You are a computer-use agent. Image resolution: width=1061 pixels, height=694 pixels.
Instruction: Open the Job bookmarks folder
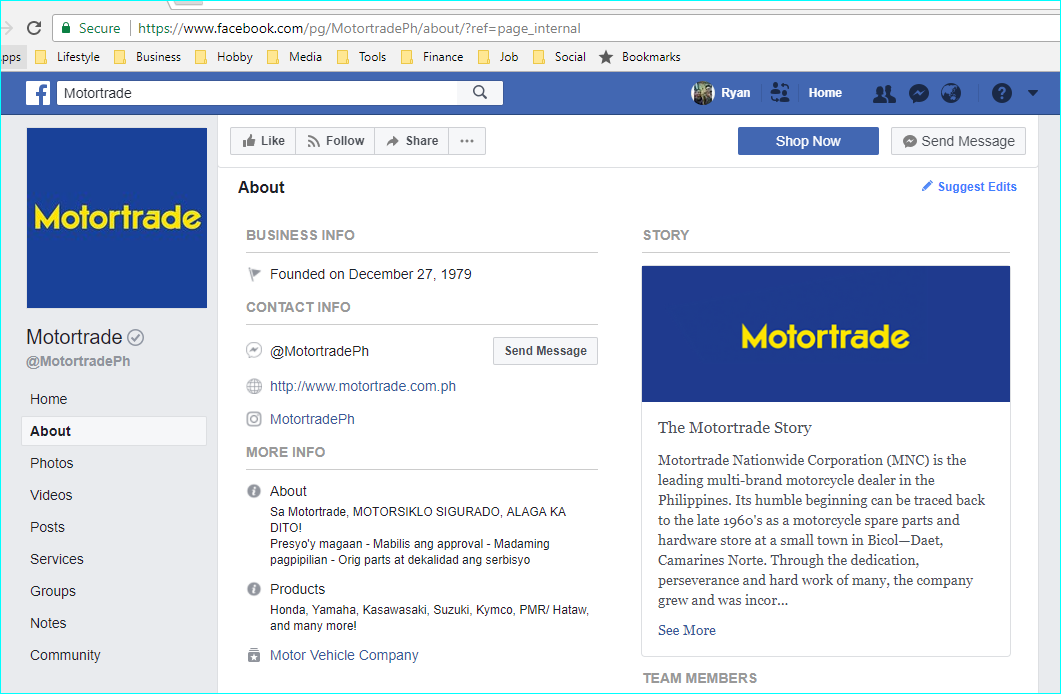point(499,57)
